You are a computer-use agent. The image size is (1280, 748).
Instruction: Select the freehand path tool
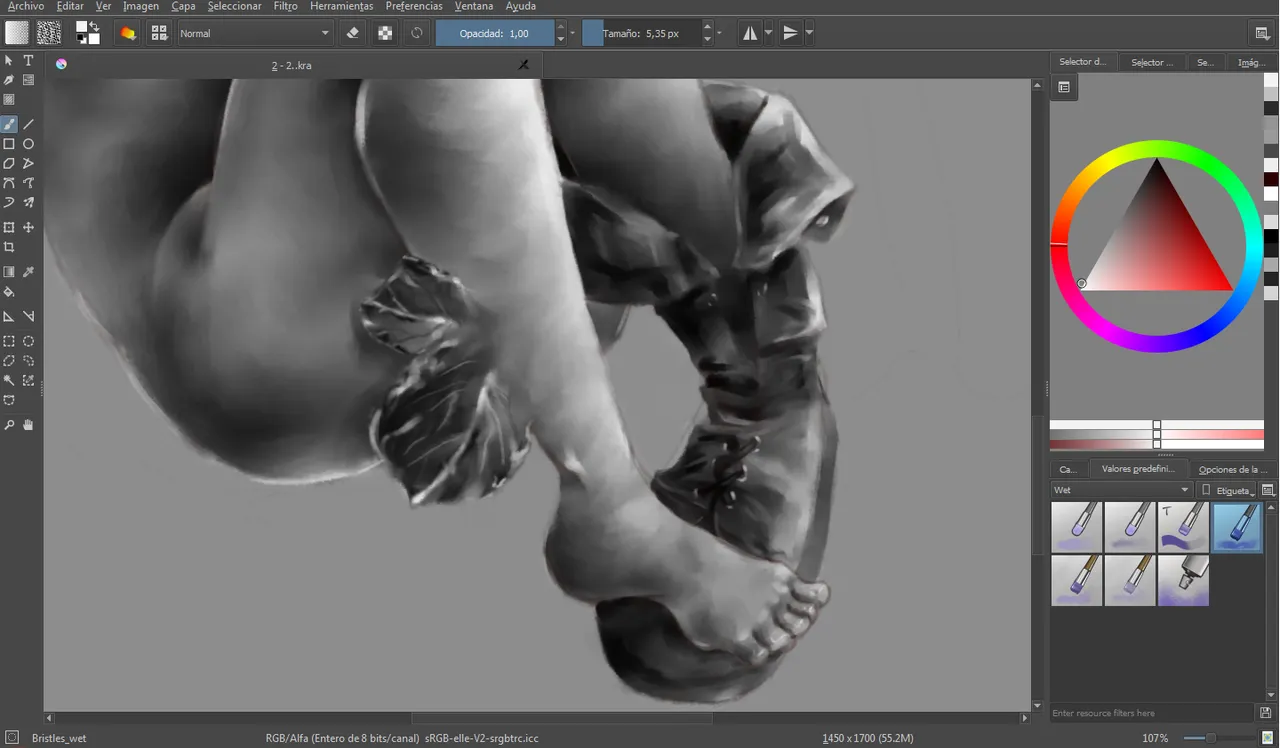pyautogui.click(x=28, y=183)
